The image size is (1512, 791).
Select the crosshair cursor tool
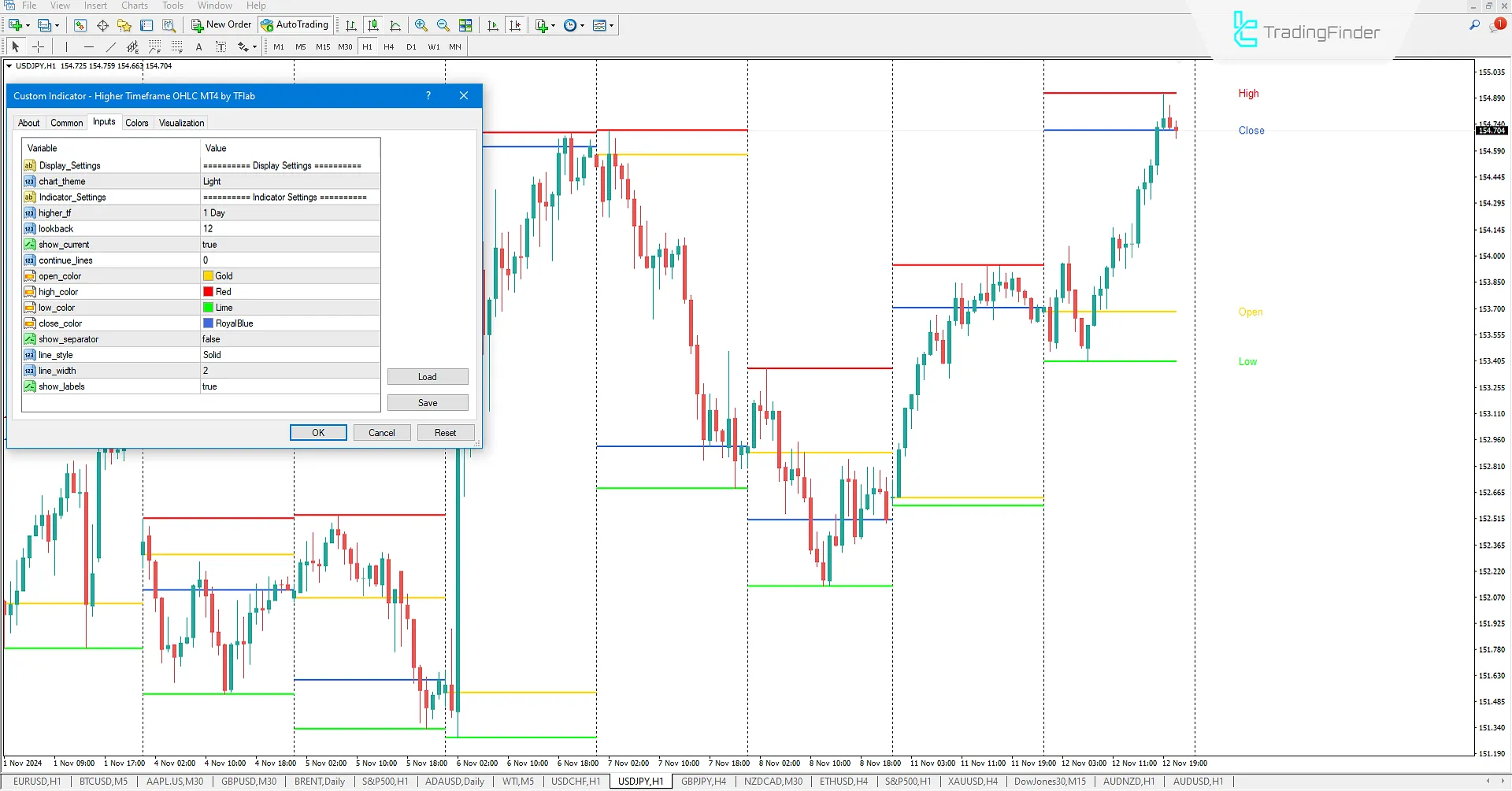coord(38,46)
